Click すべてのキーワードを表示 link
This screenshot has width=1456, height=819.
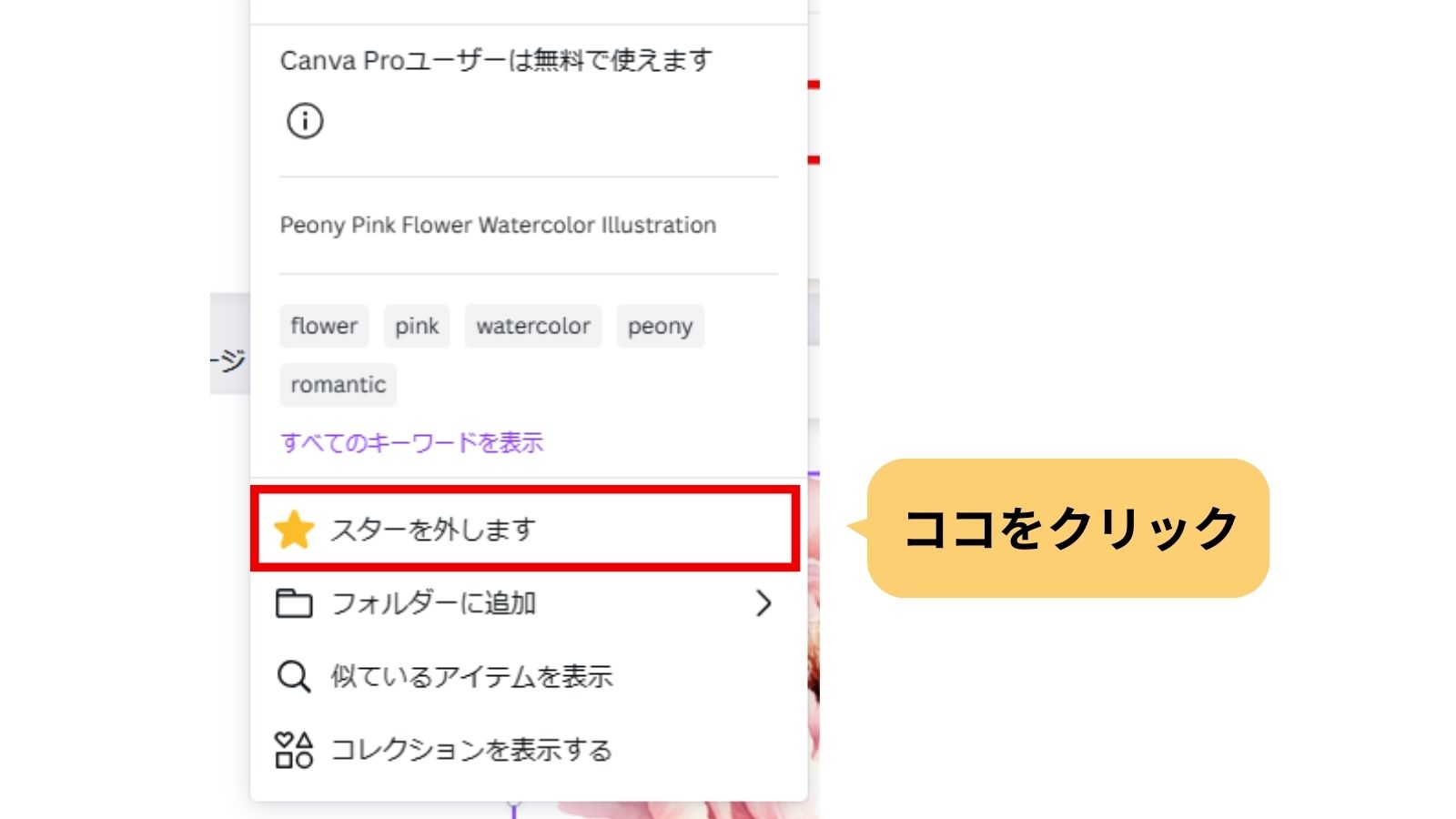click(412, 443)
